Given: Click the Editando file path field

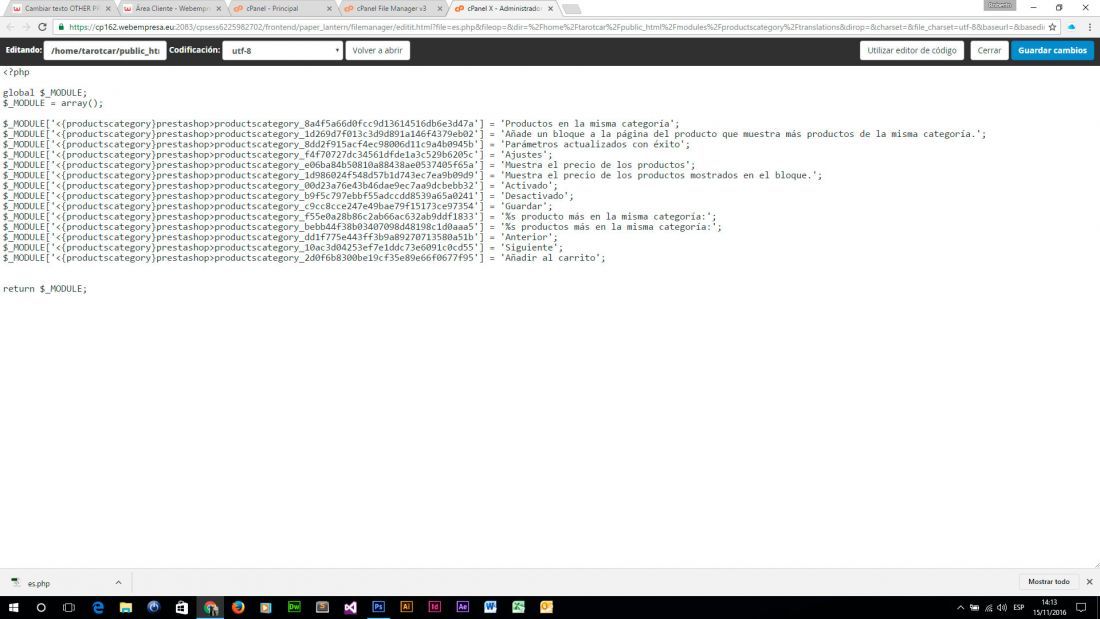Looking at the screenshot, I should [x=105, y=51].
